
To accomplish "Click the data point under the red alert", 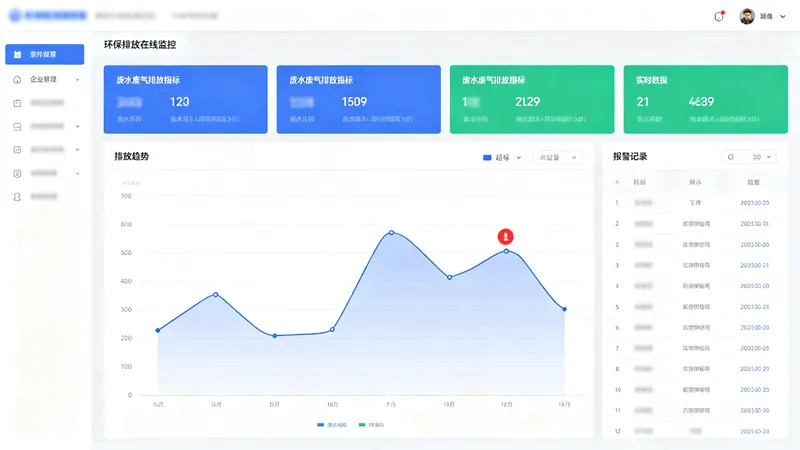I will pyautogui.click(x=506, y=251).
